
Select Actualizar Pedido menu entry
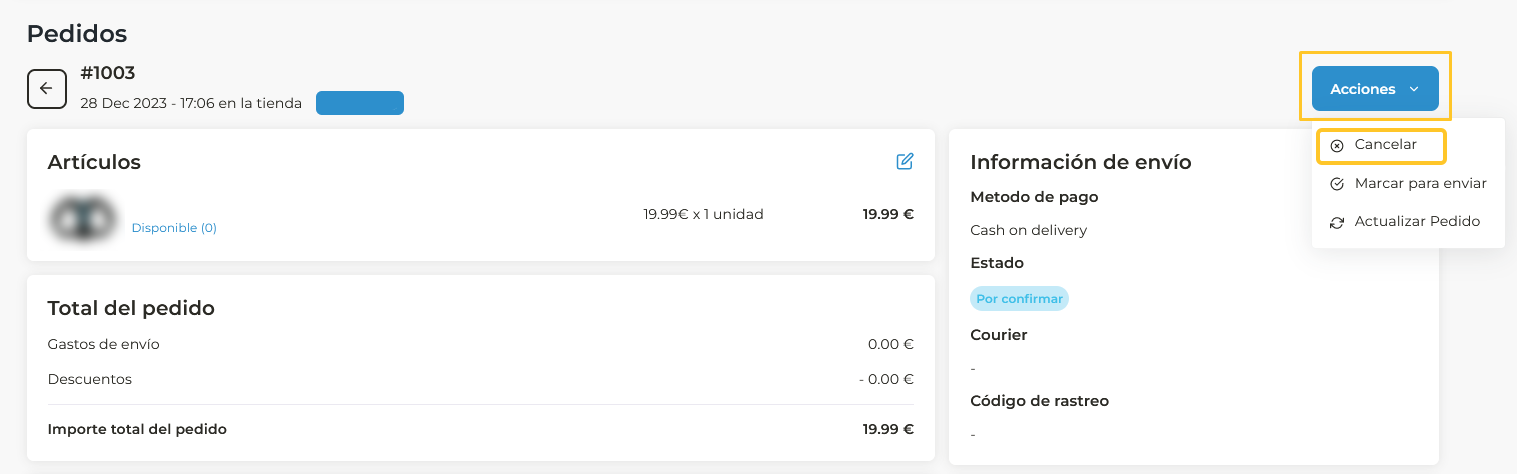click(x=1416, y=221)
